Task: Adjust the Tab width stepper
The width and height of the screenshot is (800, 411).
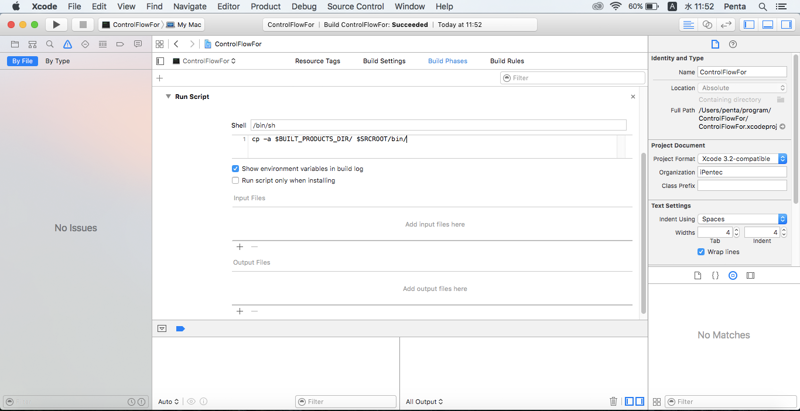Action: tap(736, 233)
